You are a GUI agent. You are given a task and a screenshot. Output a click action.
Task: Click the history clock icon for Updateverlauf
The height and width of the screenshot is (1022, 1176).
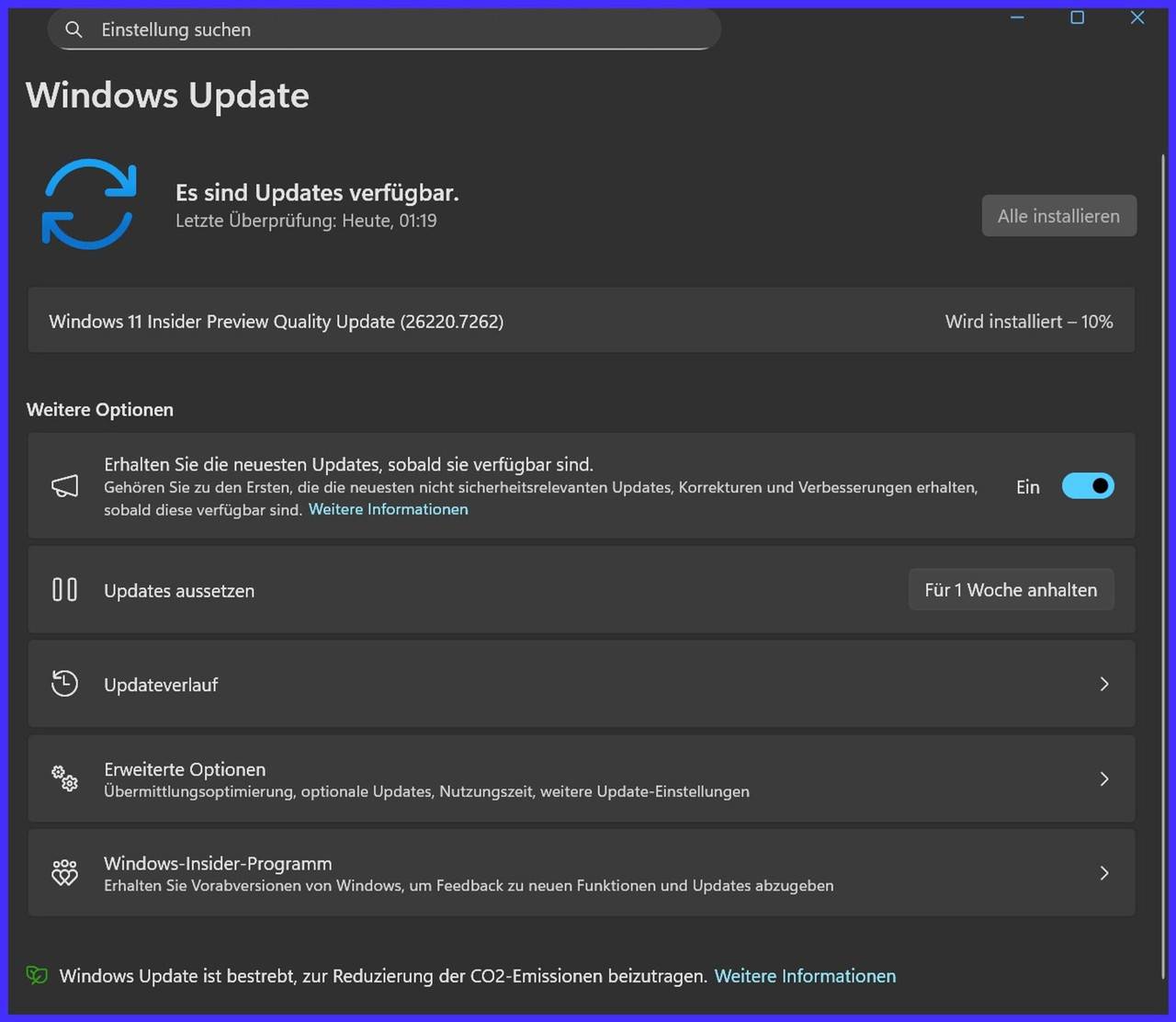tap(64, 684)
